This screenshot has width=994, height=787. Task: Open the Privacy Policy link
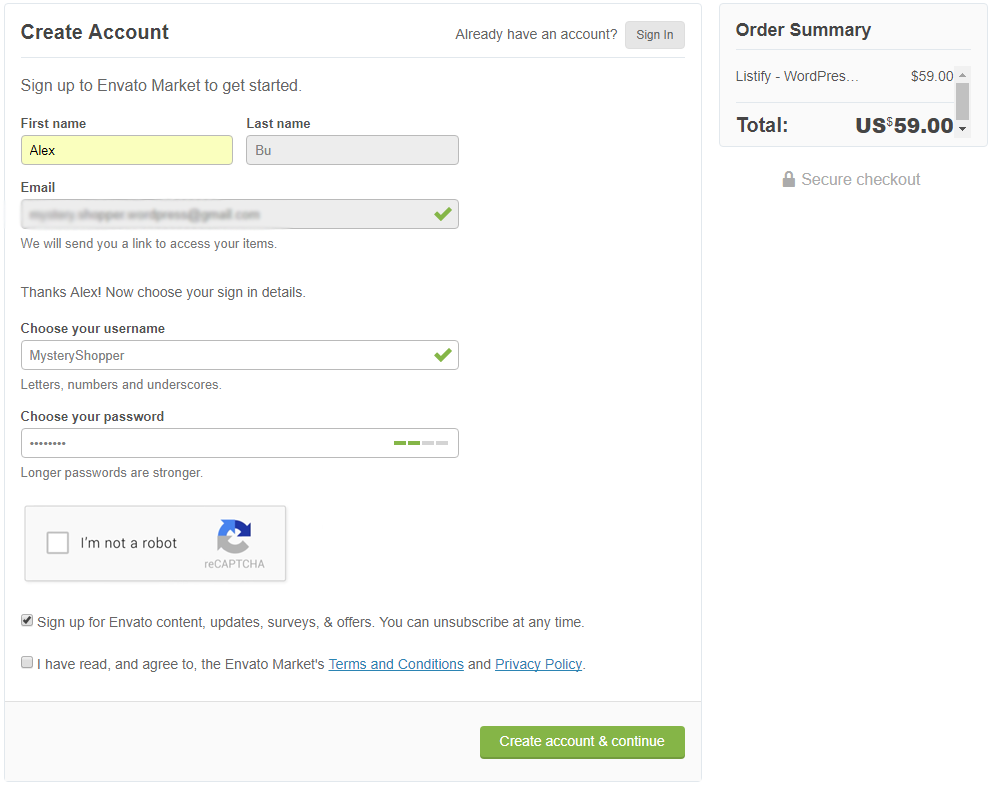pos(538,664)
